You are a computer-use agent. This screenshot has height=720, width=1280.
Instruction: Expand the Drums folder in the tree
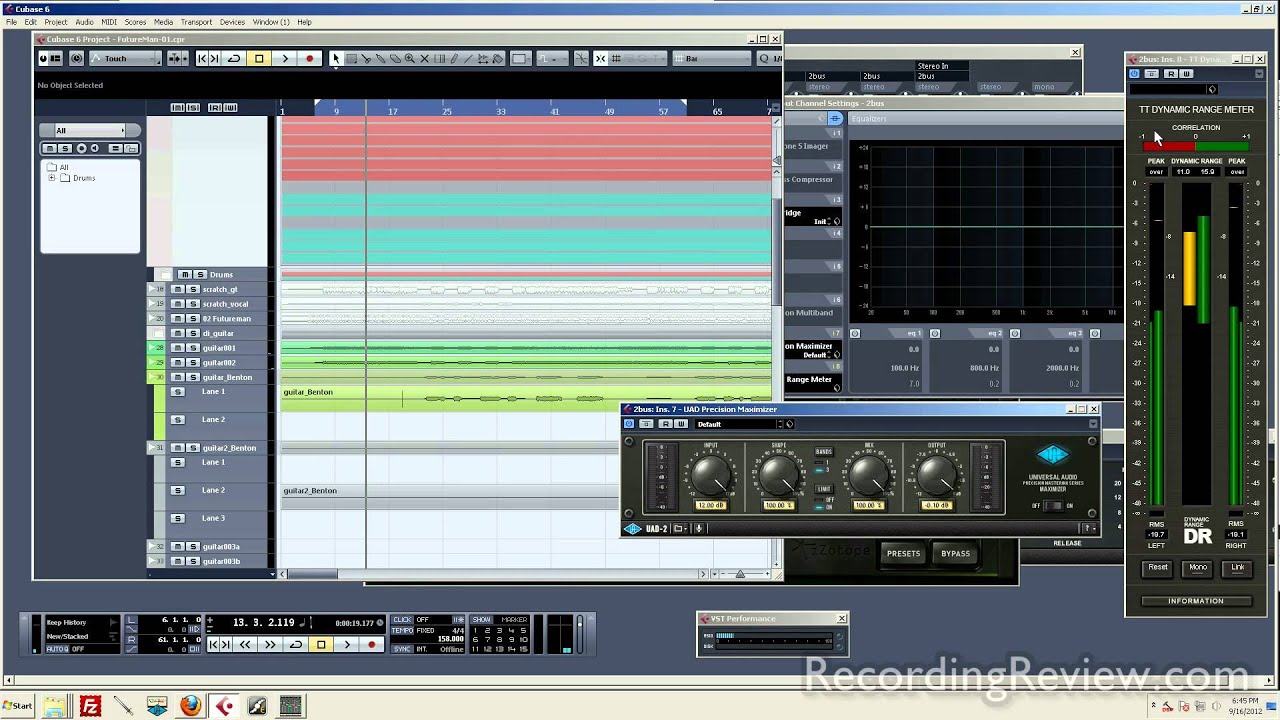click(52, 178)
